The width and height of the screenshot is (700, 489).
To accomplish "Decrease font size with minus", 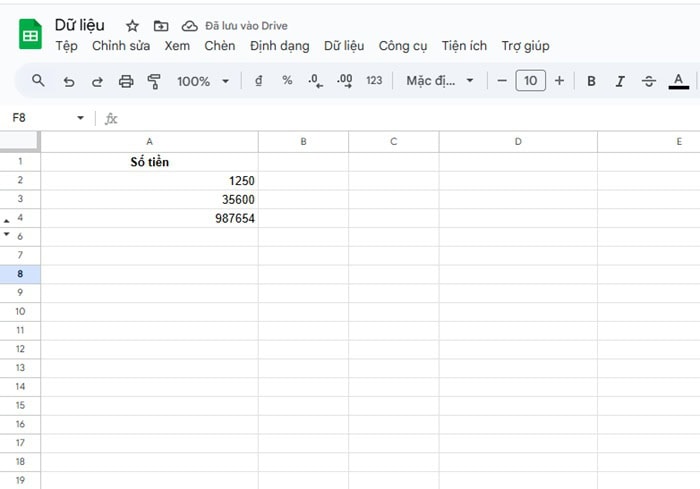I will pos(502,81).
